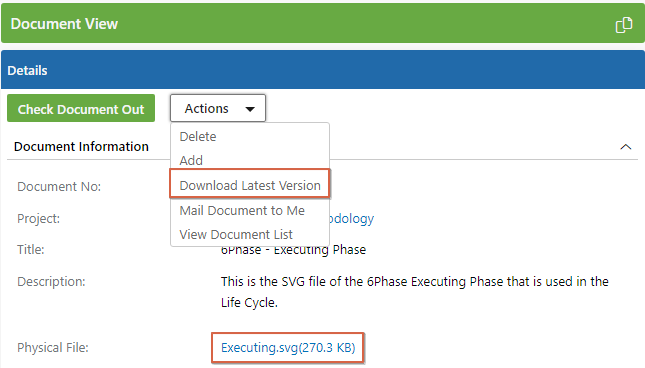Select View Document List entry
The width and height of the screenshot is (645, 368).
pos(236,234)
